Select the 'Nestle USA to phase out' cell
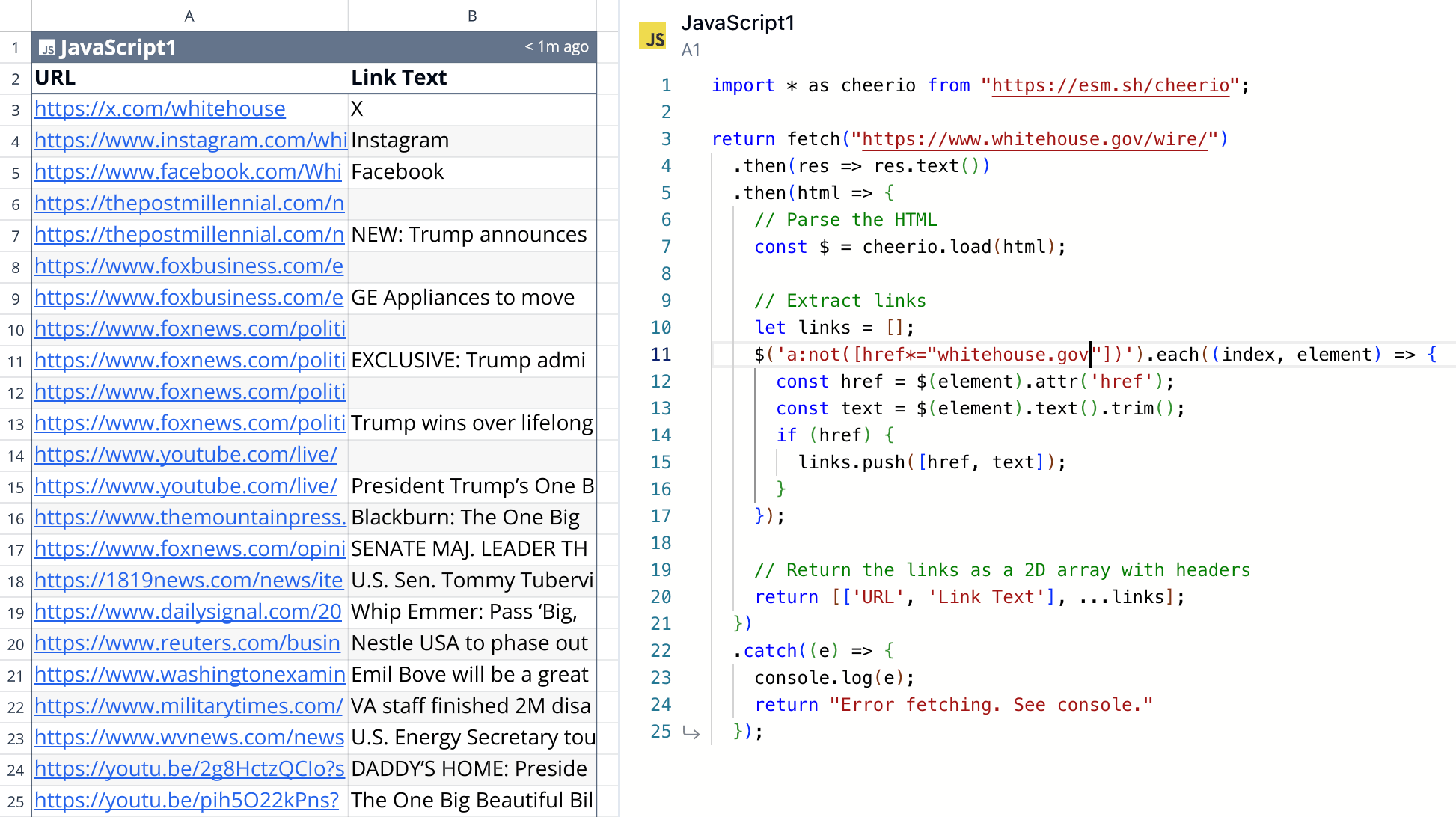The height and width of the screenshot is (817, 1456). (x=472, y=643)
